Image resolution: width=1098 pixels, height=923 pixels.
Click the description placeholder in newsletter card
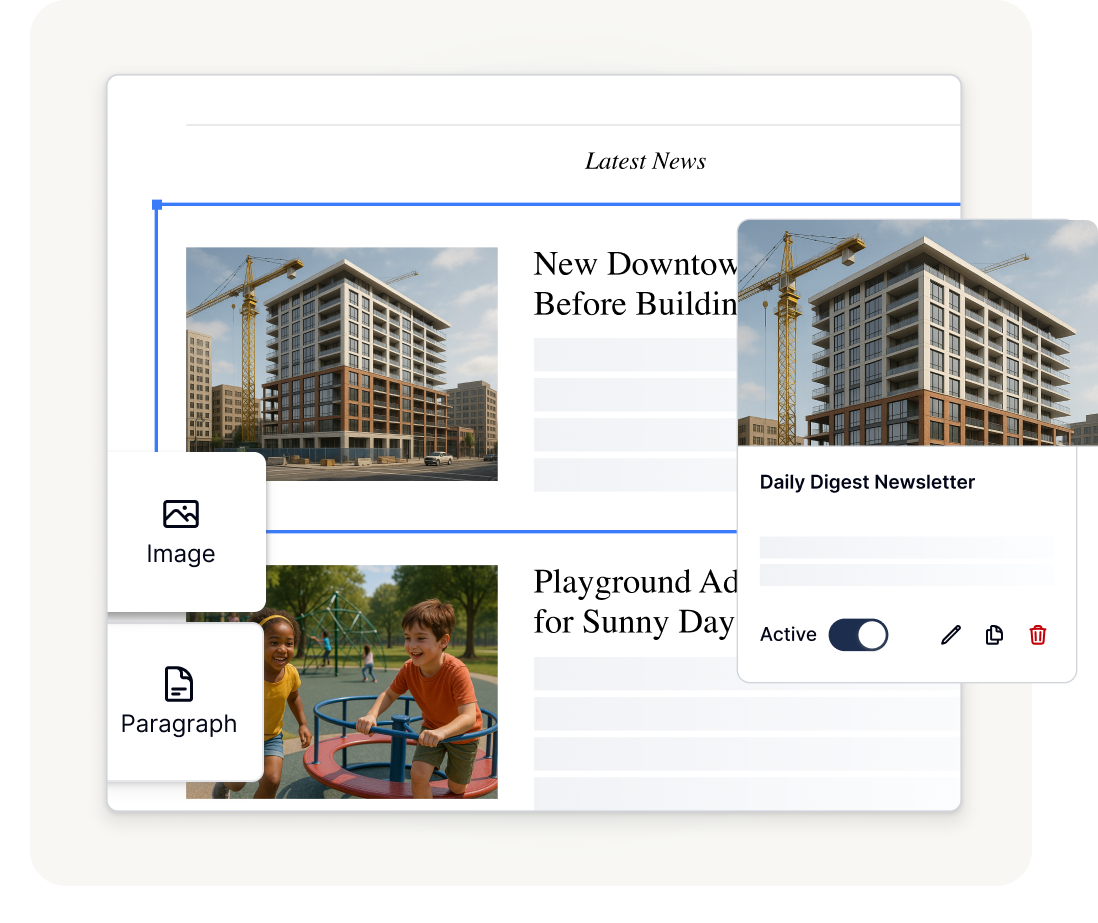[906, 548]
